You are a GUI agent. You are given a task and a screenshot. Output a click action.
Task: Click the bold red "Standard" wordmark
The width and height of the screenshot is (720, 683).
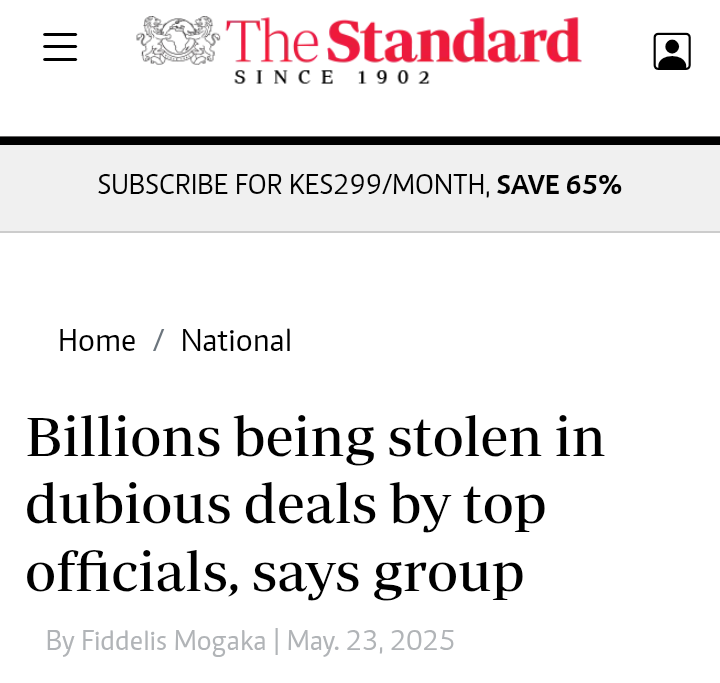click(x=454, y=40)
